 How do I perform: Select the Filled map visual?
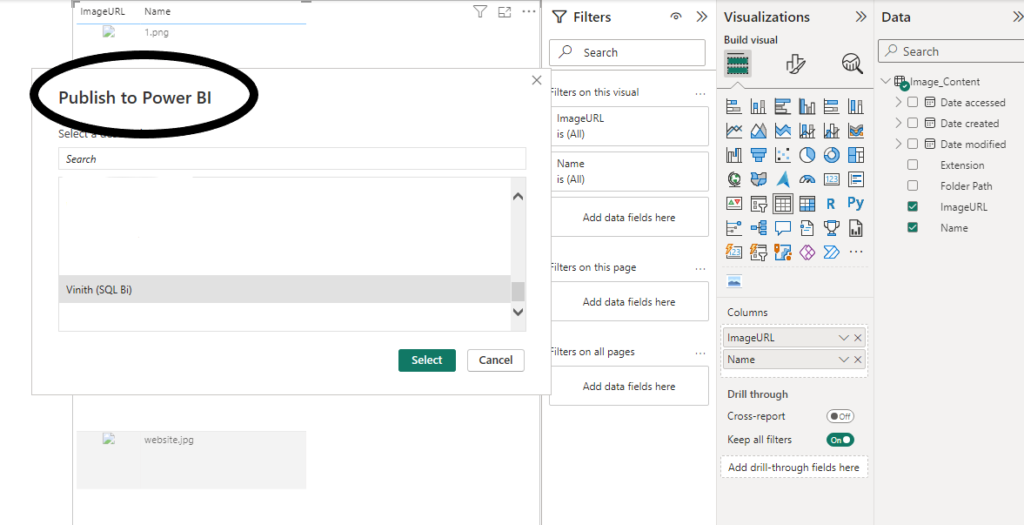(758, 179)
